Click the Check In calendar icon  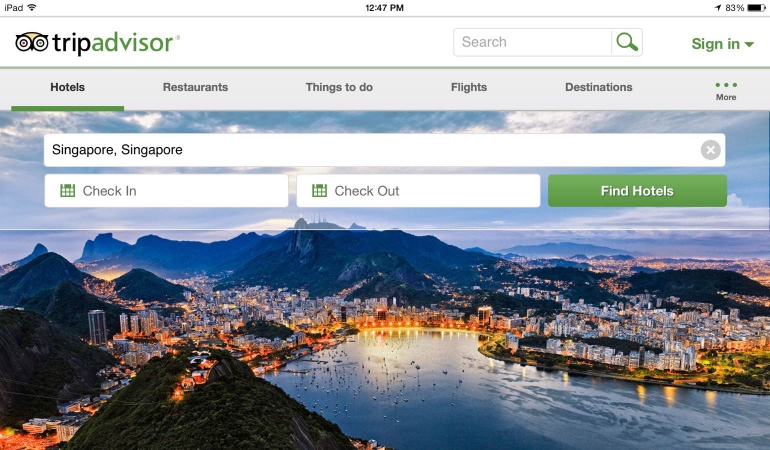(67, 191)
